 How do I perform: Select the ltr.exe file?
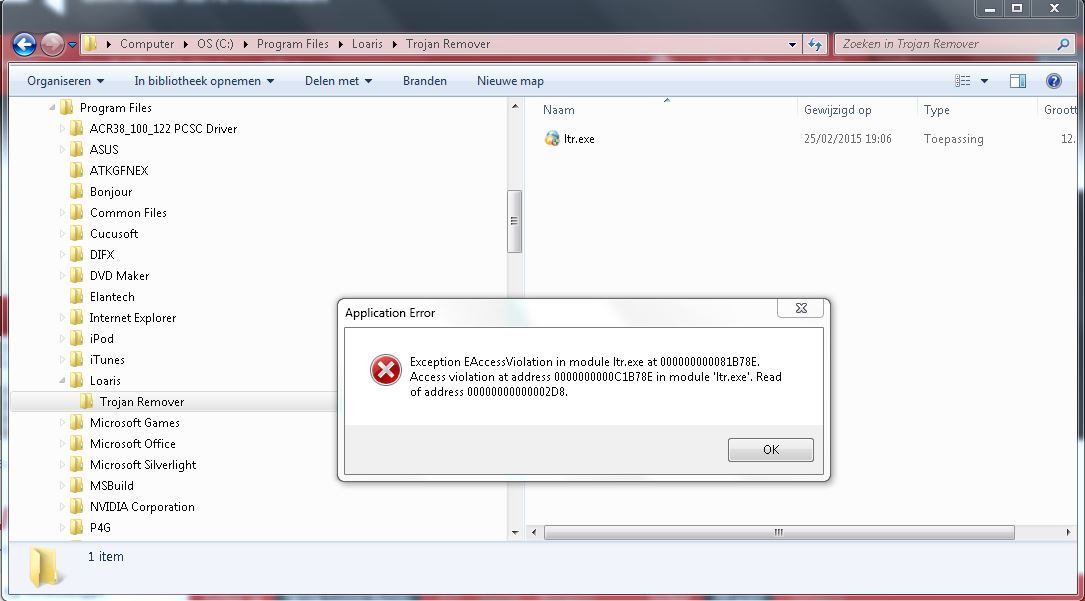(578, 139)
